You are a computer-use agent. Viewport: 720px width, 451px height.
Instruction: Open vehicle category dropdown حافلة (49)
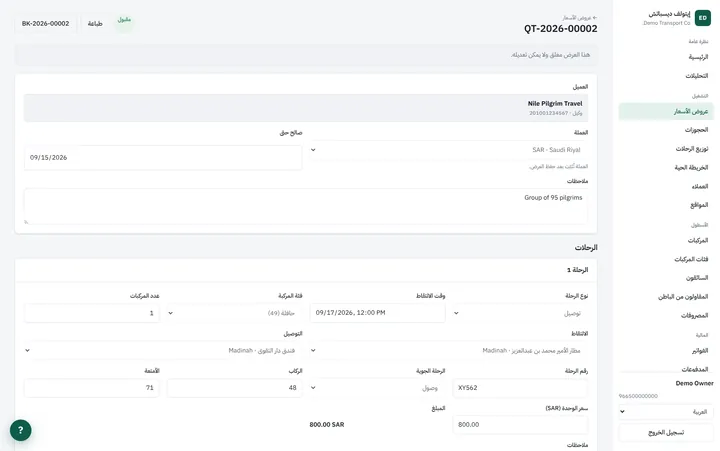click(x=235, y=313)
